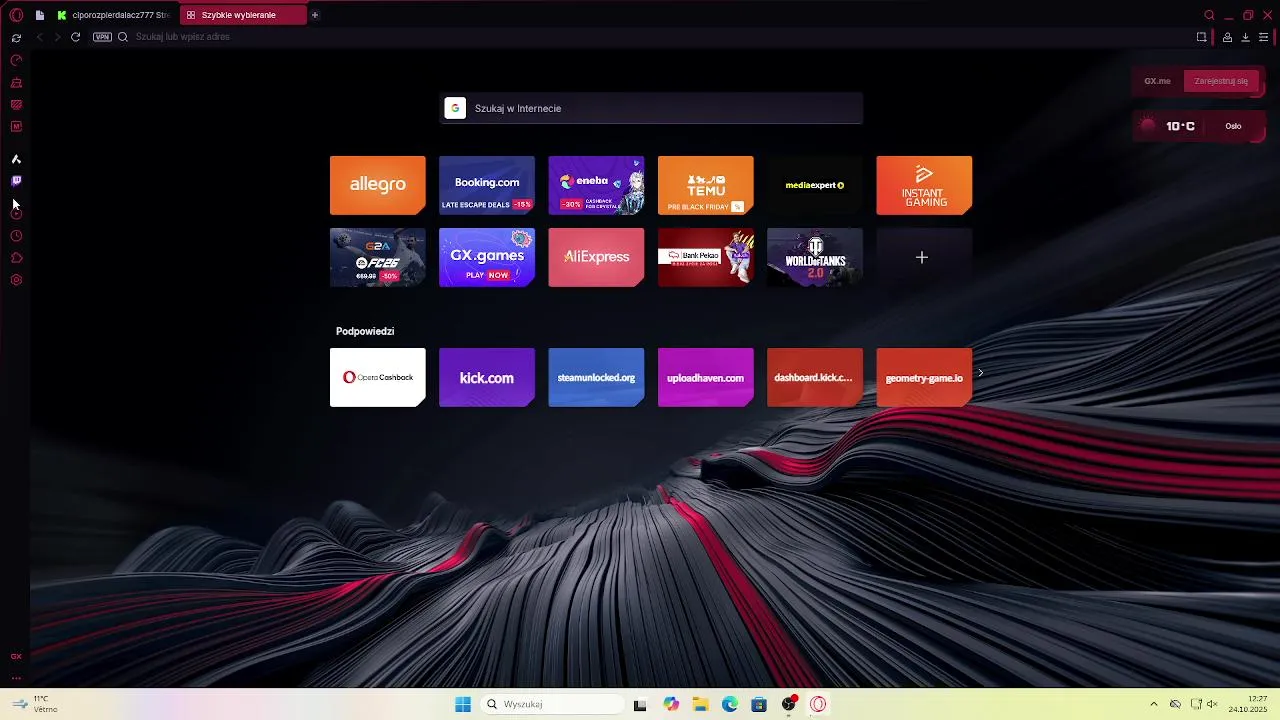The image size is (1280, 720).
Task: Open the World of Tanks speed dial tile
Action: tap(815, 257)
